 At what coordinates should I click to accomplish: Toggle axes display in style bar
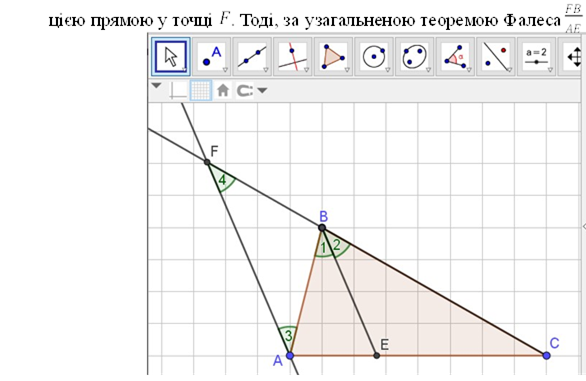[x=177, y=90]
